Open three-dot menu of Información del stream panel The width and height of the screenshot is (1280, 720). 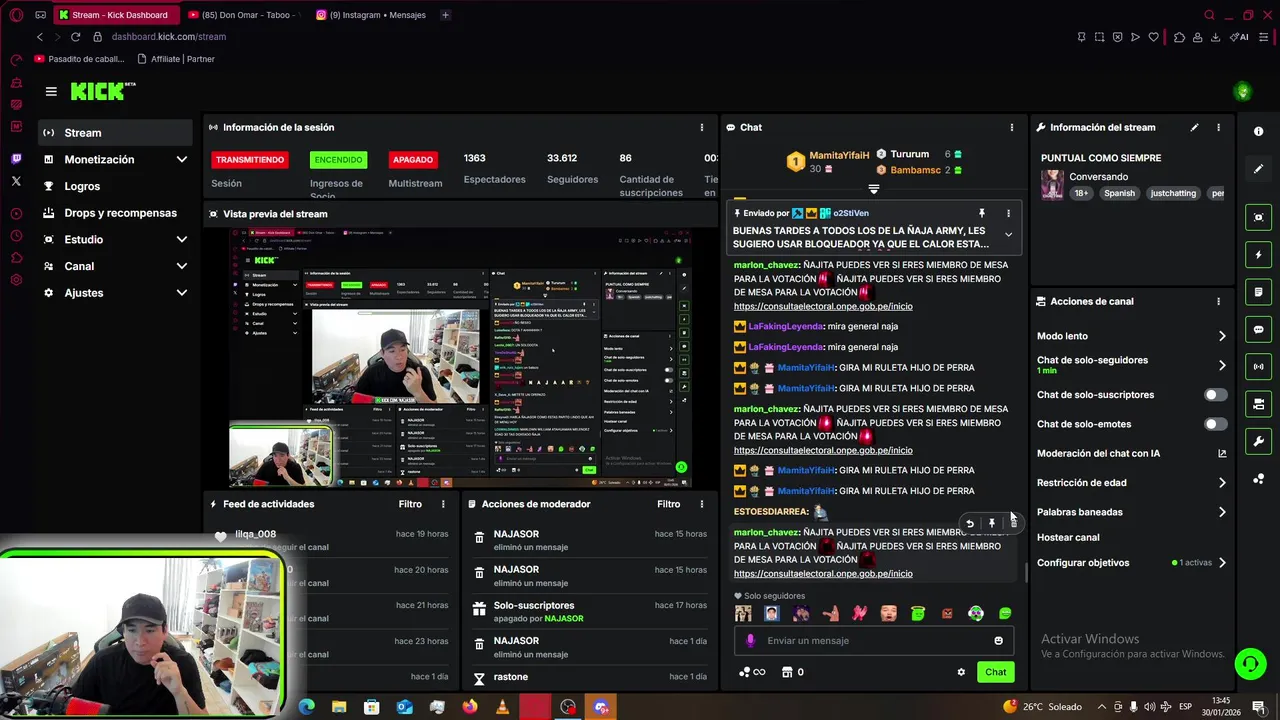click(1218, 127)
